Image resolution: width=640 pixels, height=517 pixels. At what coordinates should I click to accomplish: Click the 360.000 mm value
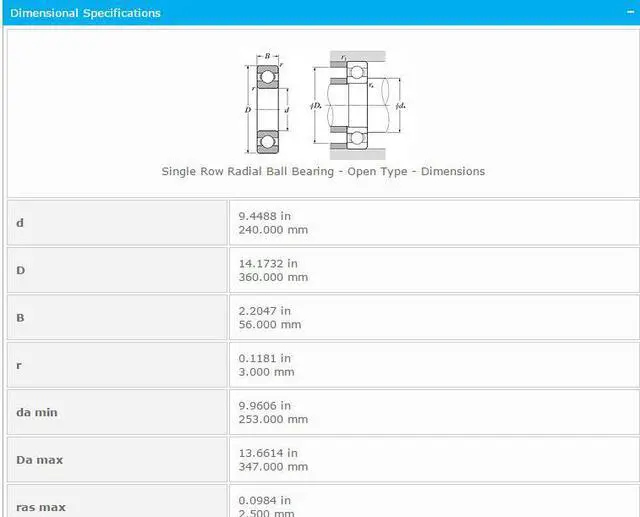click(273, 277)
